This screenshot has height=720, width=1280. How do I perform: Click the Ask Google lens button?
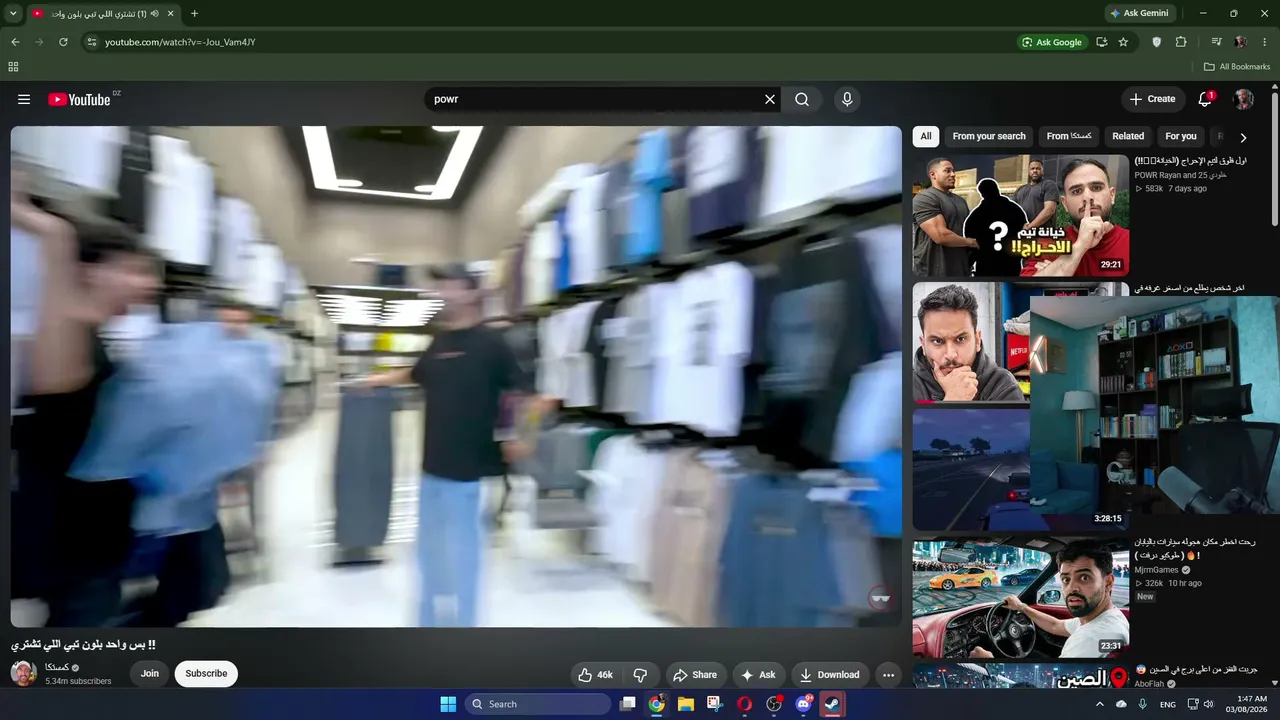click(x=1052, y=42)
